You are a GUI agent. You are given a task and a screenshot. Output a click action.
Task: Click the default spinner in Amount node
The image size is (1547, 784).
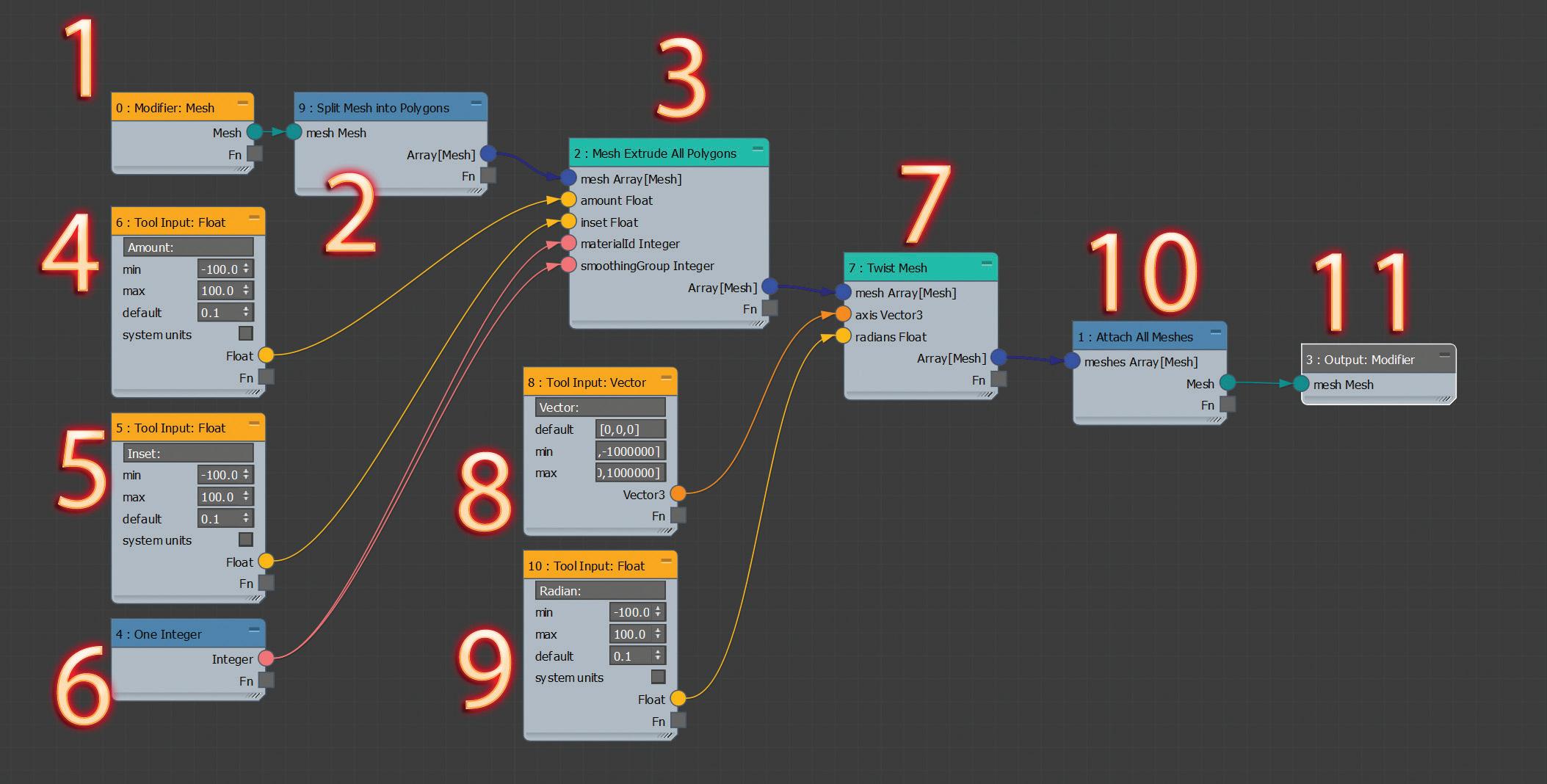tap(225, 312)
